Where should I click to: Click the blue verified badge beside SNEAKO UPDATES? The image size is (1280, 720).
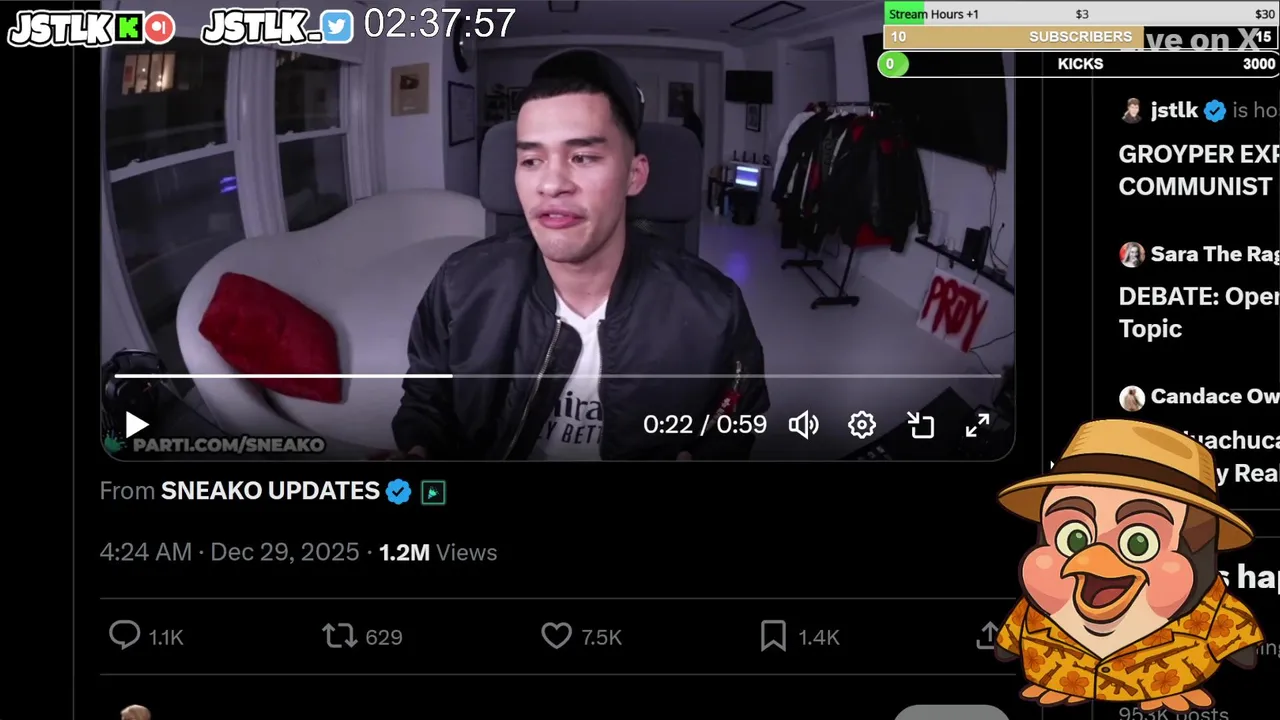click(x=399, y=492)
